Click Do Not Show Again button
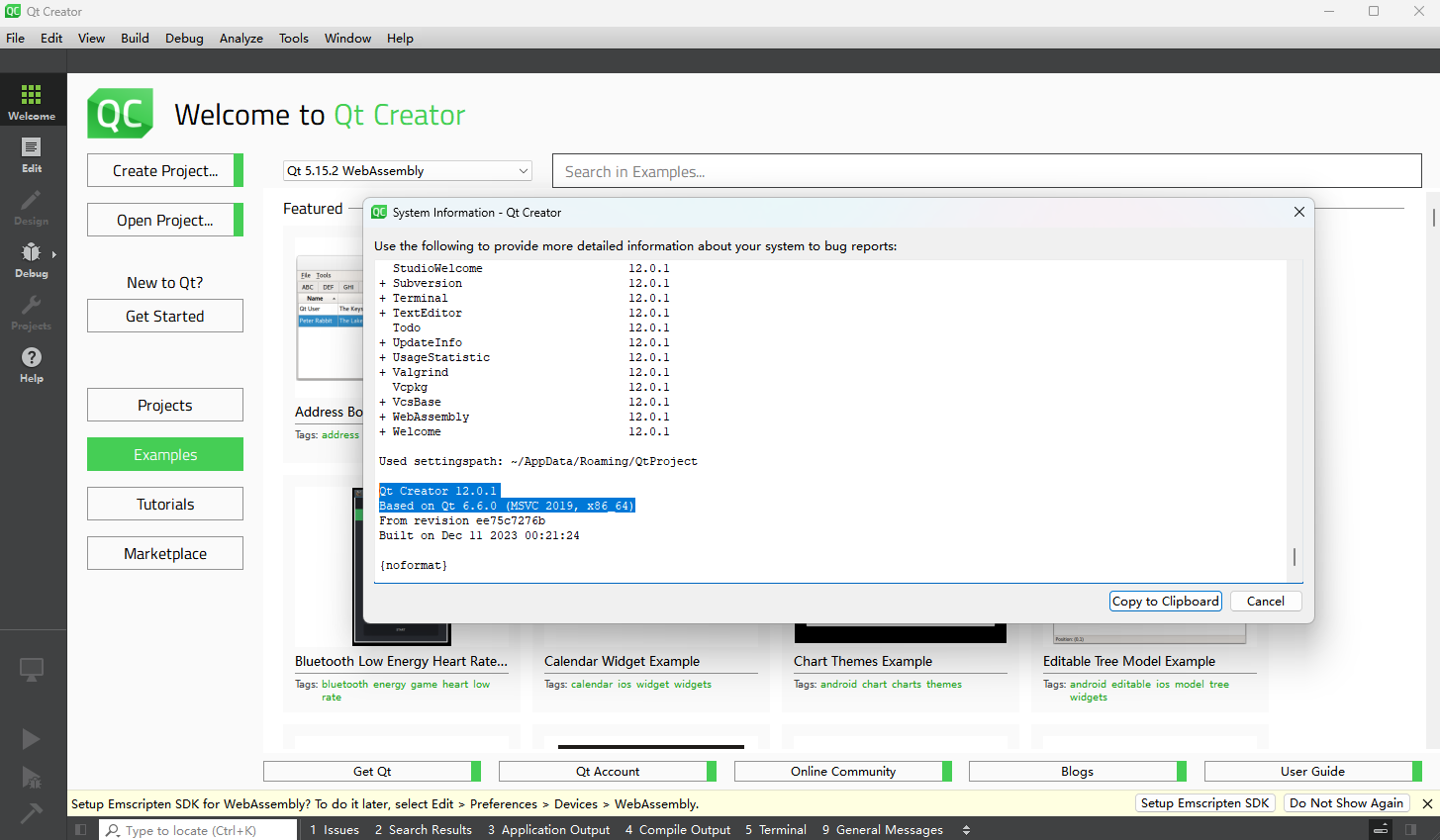The width and height of the screenshot is (1440, 840). tap(1346, 803)
